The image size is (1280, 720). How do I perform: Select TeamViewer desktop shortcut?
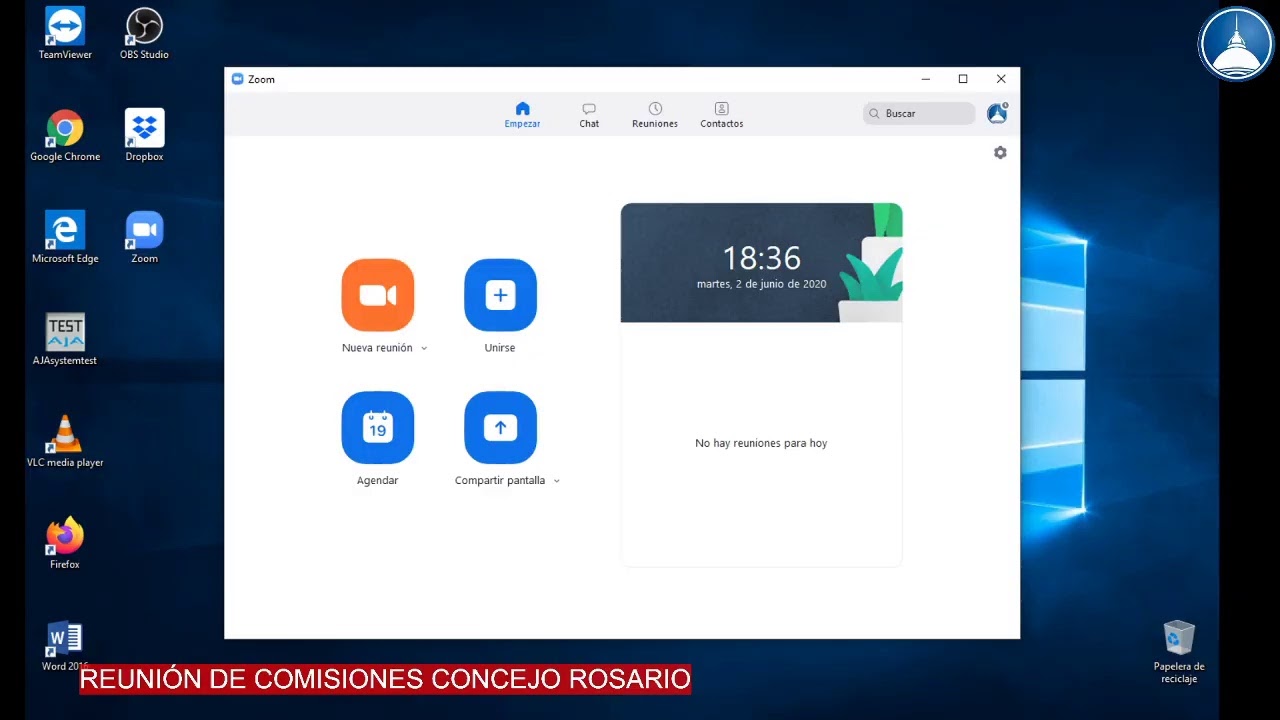coord(65,34)
